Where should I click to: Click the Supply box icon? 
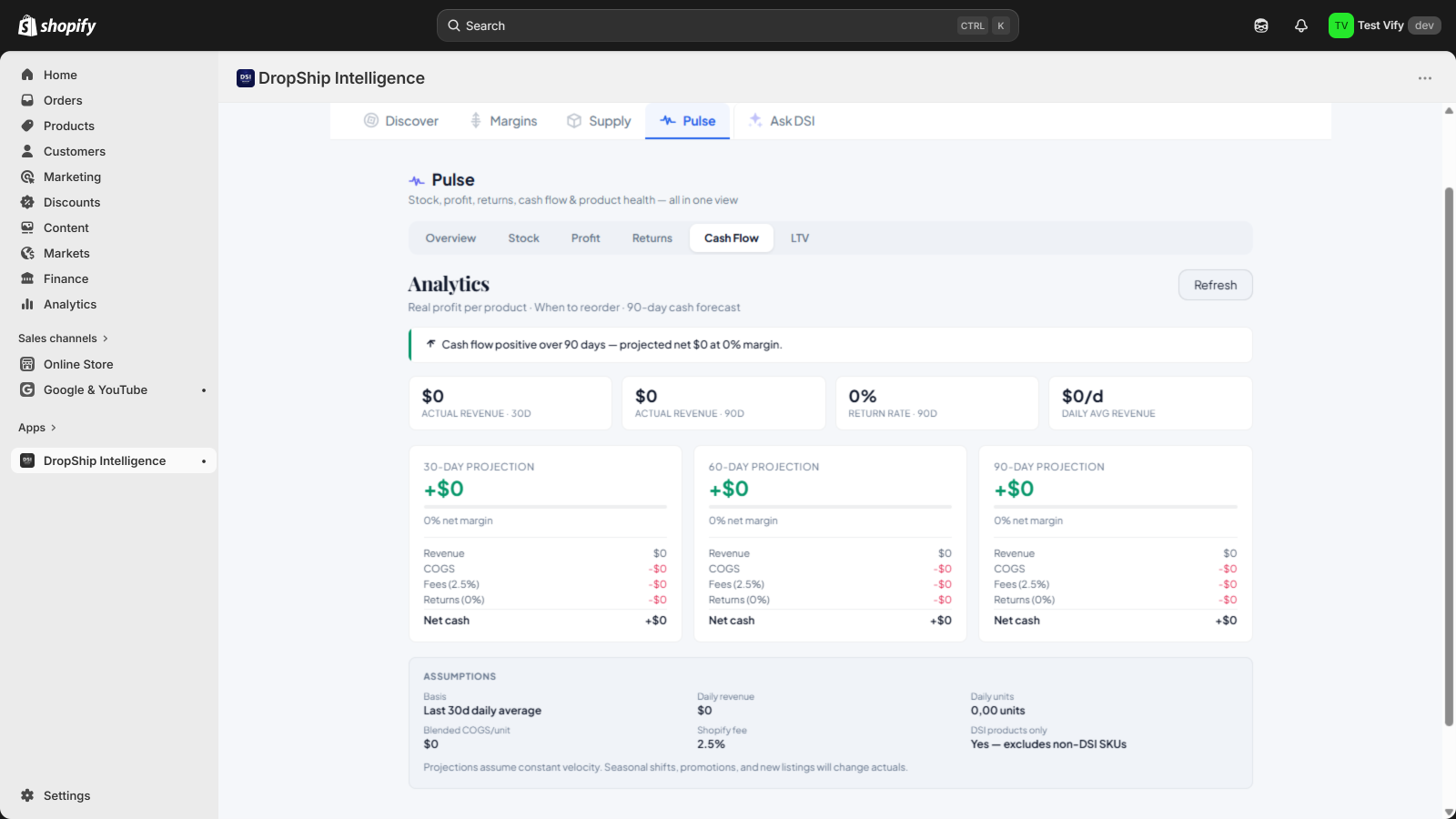[574, 120]
